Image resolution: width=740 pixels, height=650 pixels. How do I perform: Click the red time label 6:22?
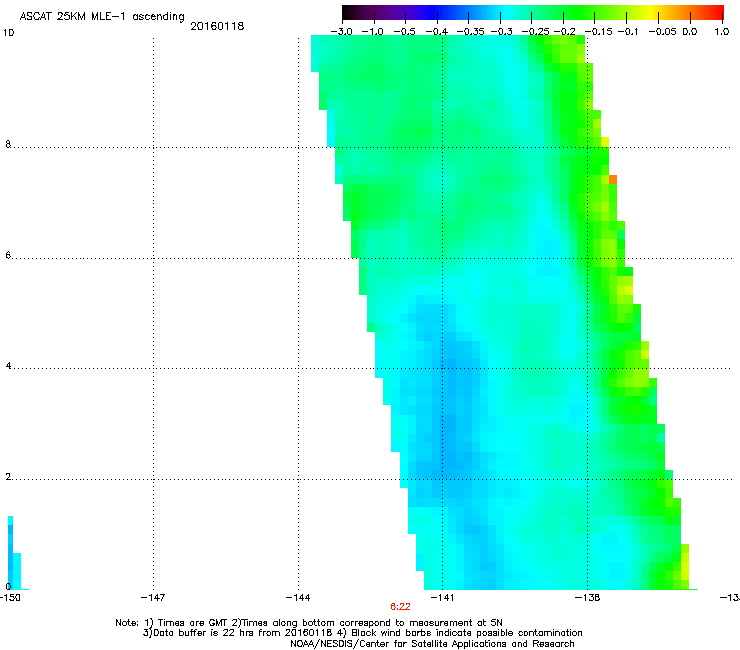(x=400, y=607)
